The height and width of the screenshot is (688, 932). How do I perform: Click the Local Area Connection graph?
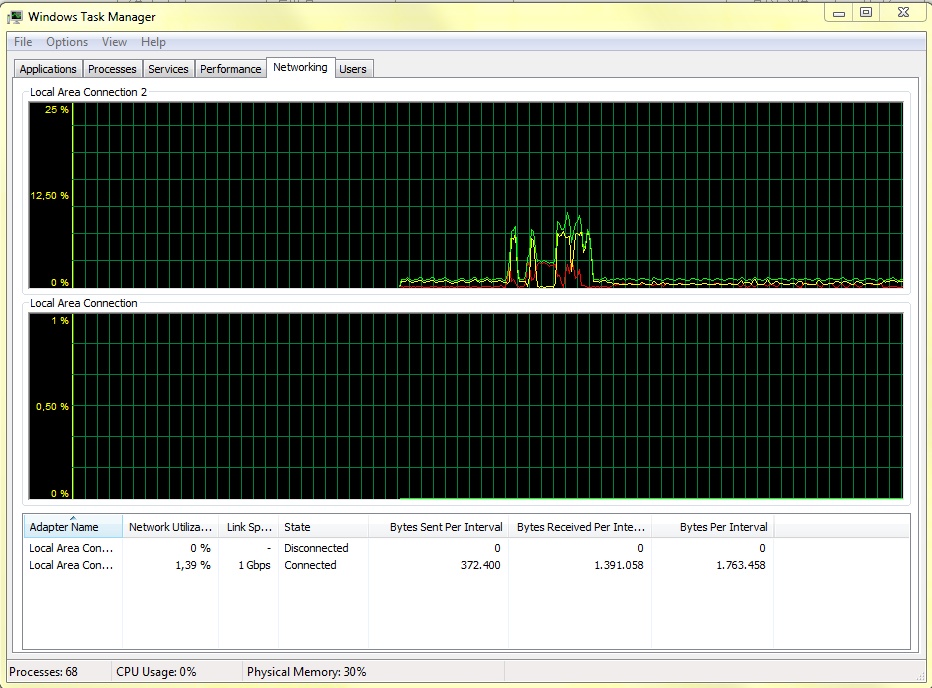coord(466,406)
